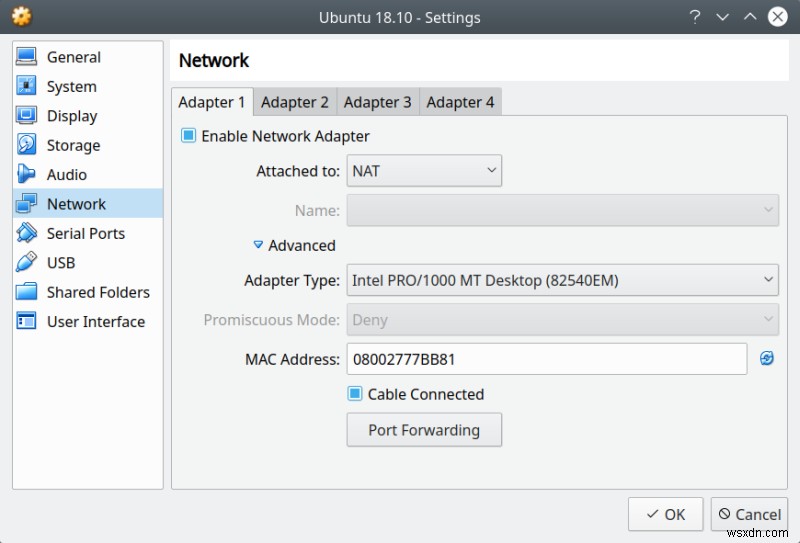This screenshot has width=800, height=543.
Task: Collapse the Advanced section triangle
Action: pyautogui.click(x=258, y=245)
